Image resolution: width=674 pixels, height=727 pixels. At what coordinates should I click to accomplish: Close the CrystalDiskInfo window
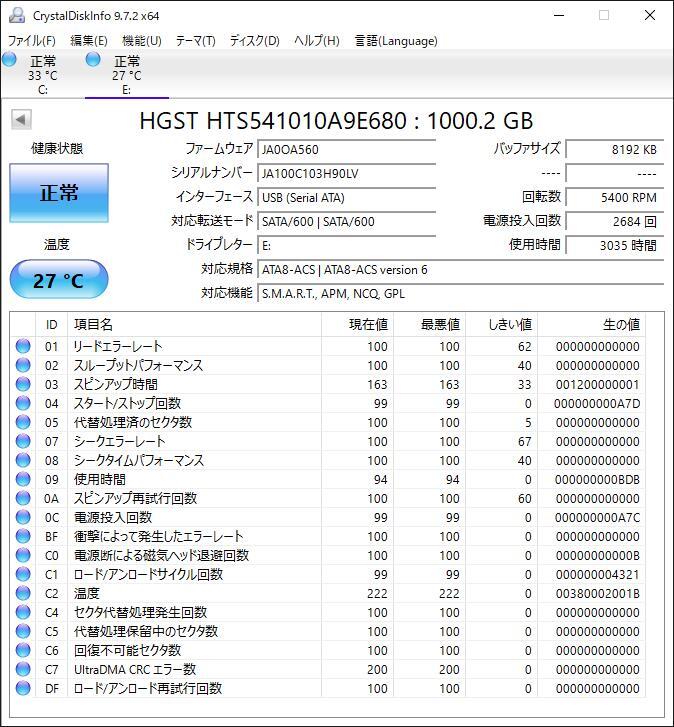pos(650,15)
